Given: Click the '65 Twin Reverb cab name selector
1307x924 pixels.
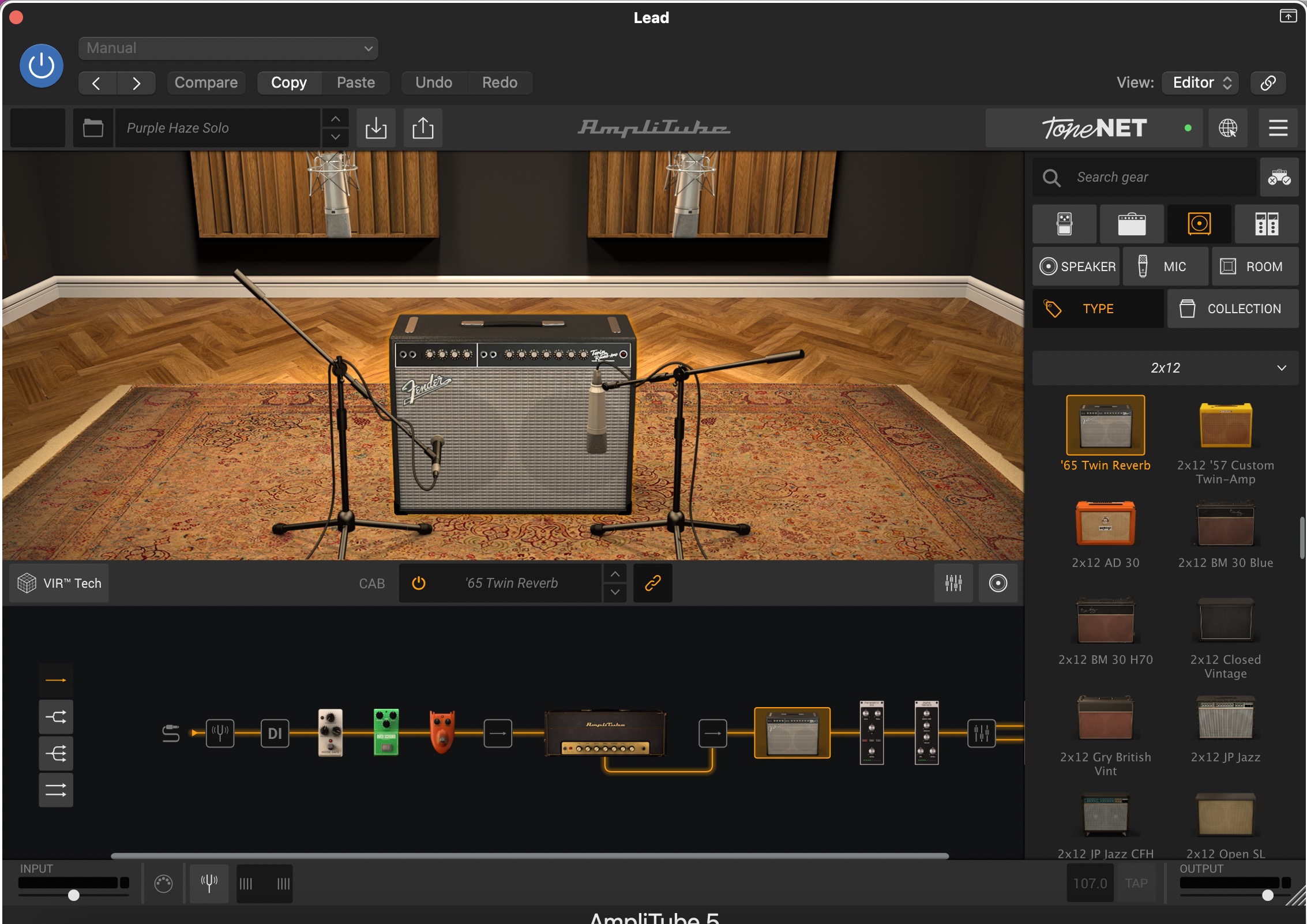Looking at the screenshot, I should point(512,583).
